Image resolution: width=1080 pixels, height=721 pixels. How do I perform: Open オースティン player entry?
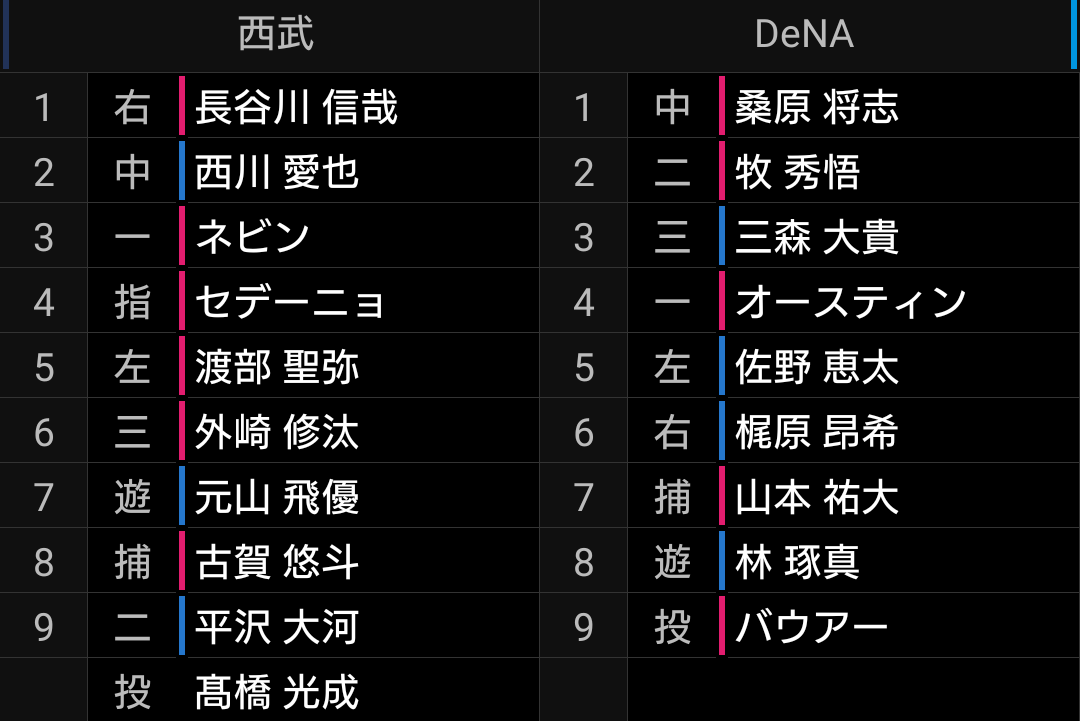(x=851, y=302)
